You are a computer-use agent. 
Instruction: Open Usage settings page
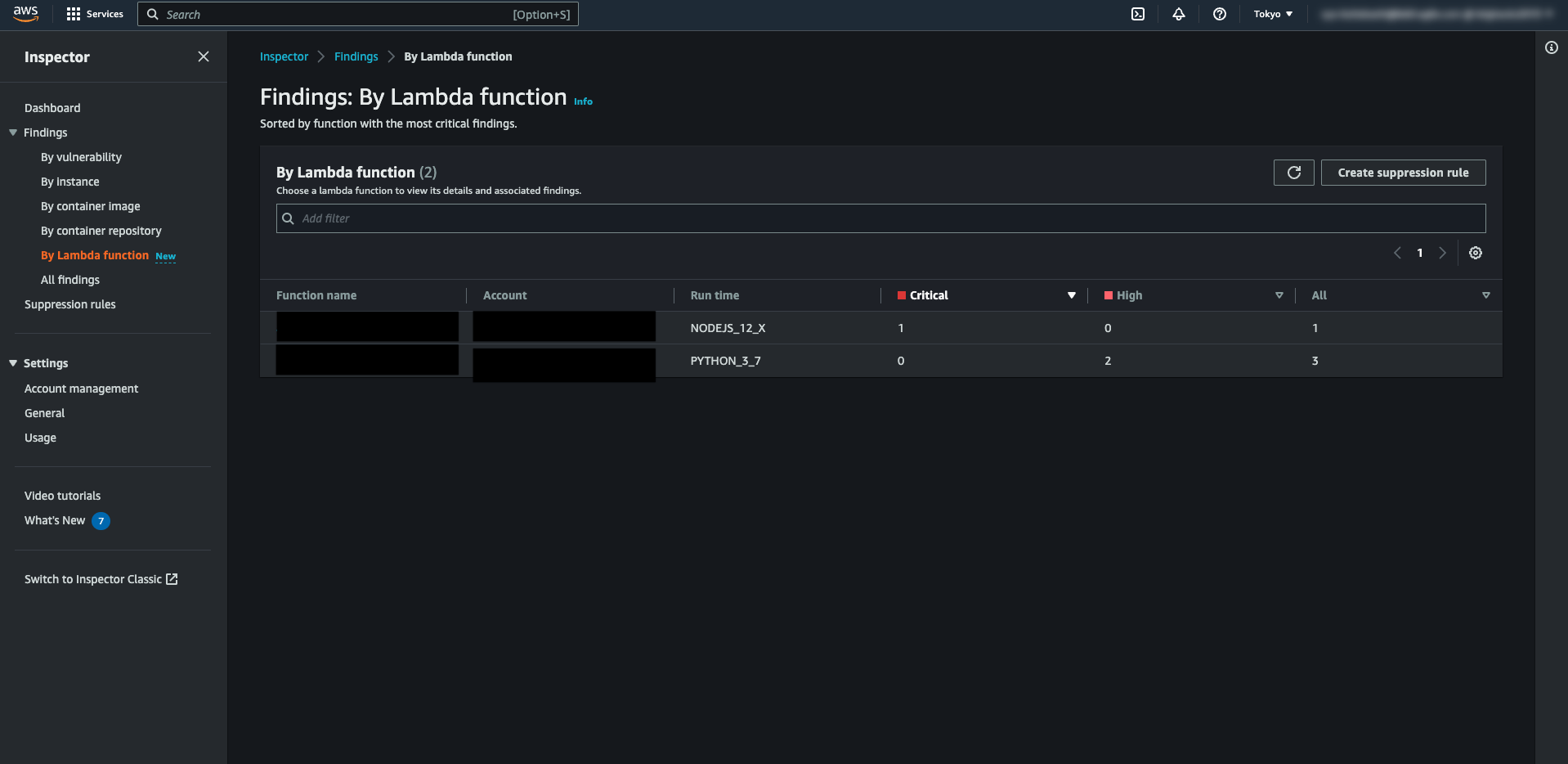[40, 438]
